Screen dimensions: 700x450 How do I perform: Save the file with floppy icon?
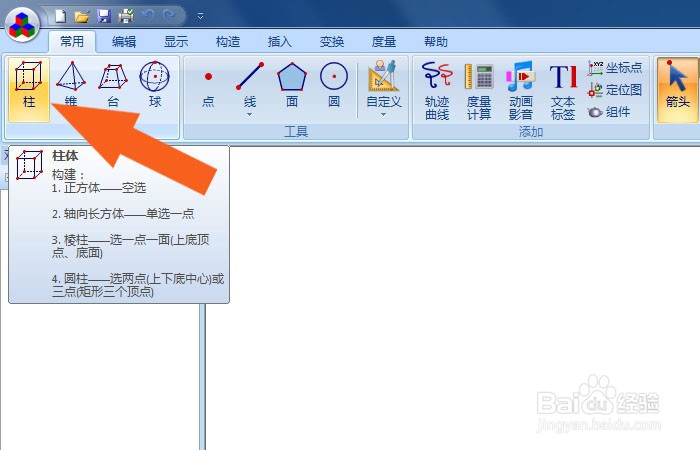coord(104,17)
